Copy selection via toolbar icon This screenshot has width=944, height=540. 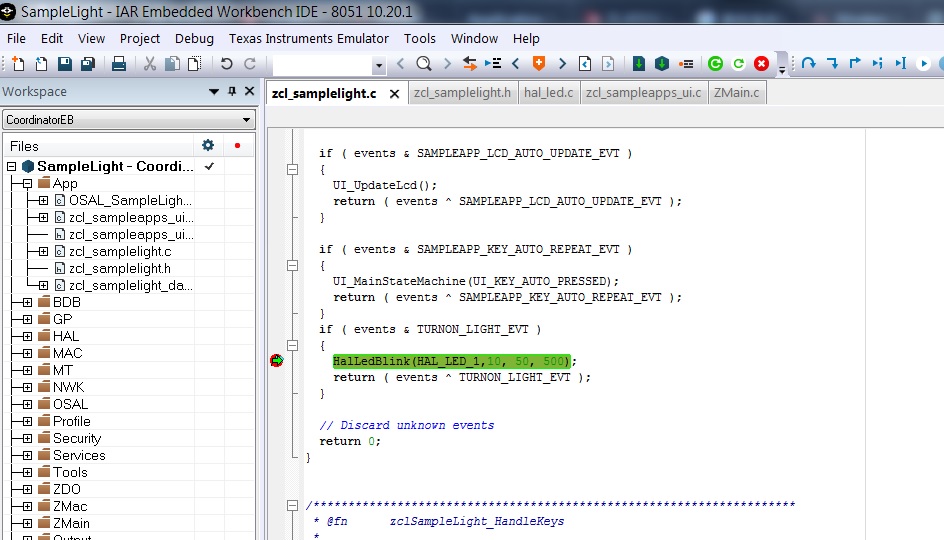pyautogui.click(x=172, y=63)
